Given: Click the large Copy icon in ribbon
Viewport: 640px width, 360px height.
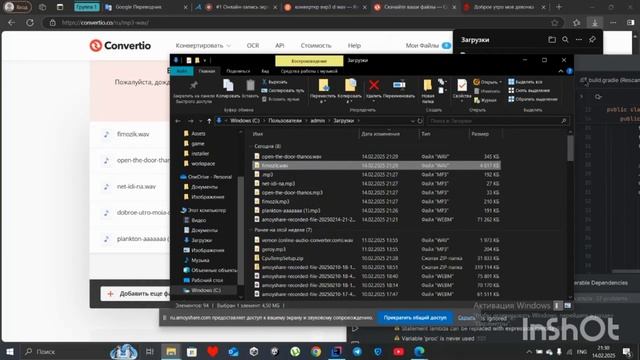Looking at the screenshot, I should point(228,85).
